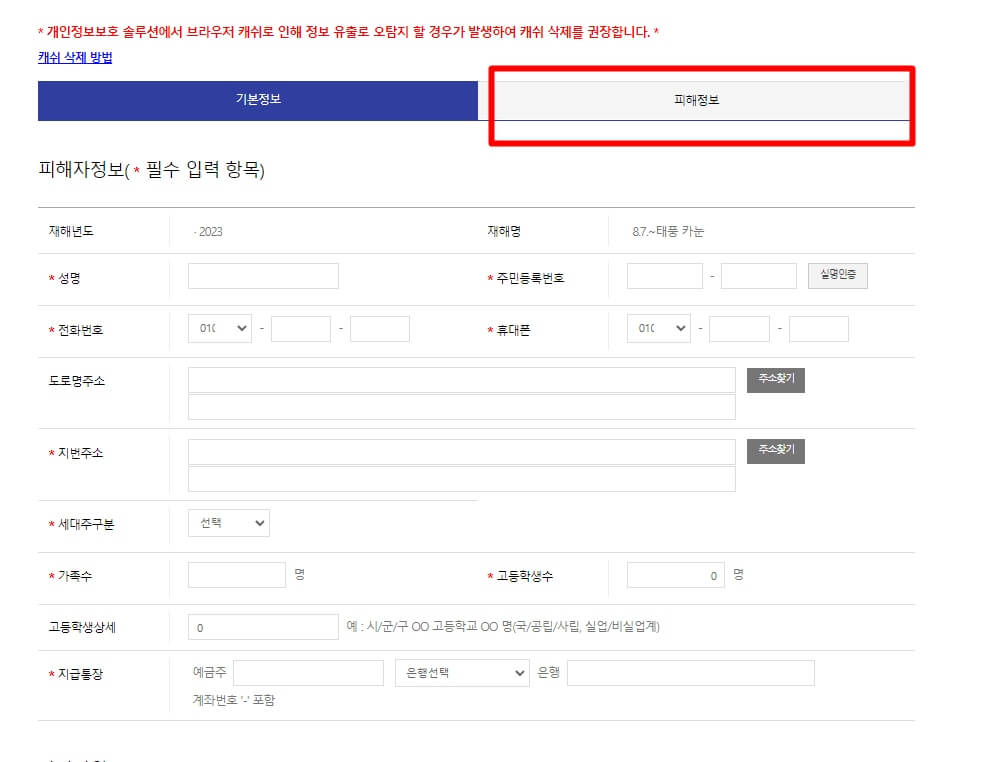Click the 성명 input field
The image size is (983, 762).
click(x=263, y=276)
